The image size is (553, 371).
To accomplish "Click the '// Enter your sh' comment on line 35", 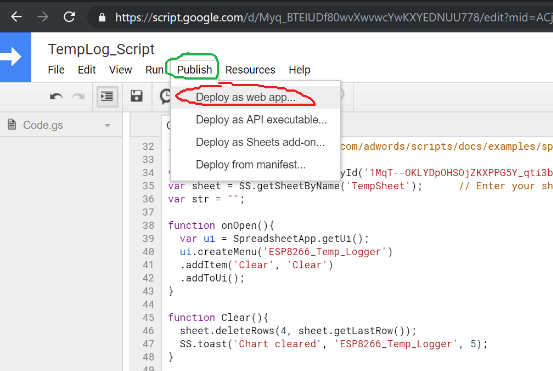I will 506,186.
